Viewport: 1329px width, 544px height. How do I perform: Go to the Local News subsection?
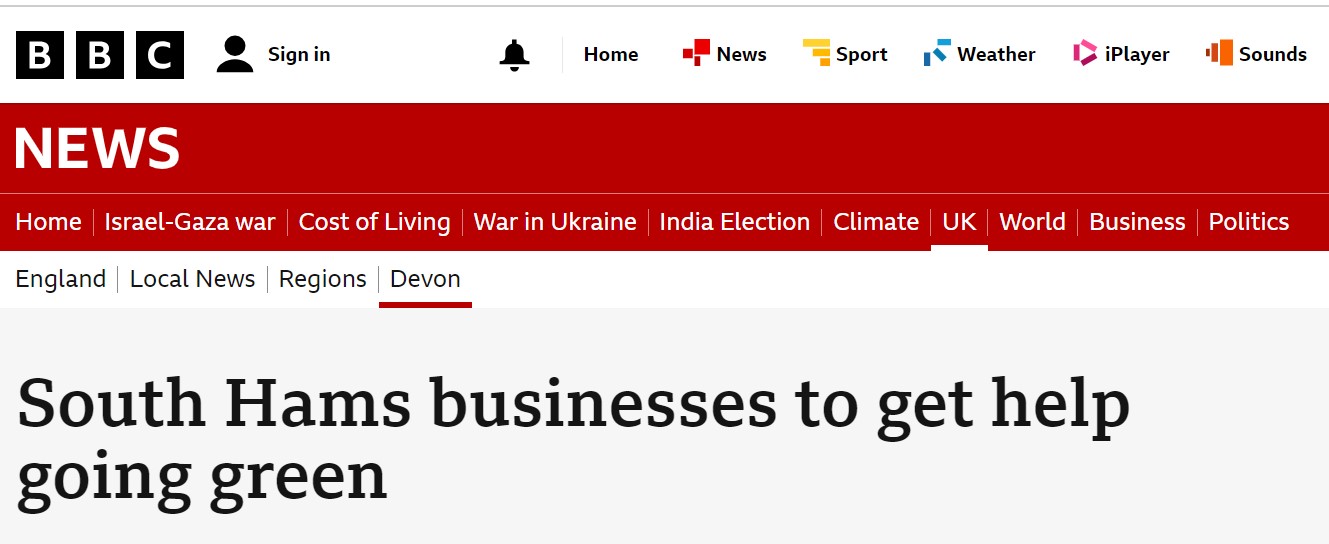tap(192, 279)
